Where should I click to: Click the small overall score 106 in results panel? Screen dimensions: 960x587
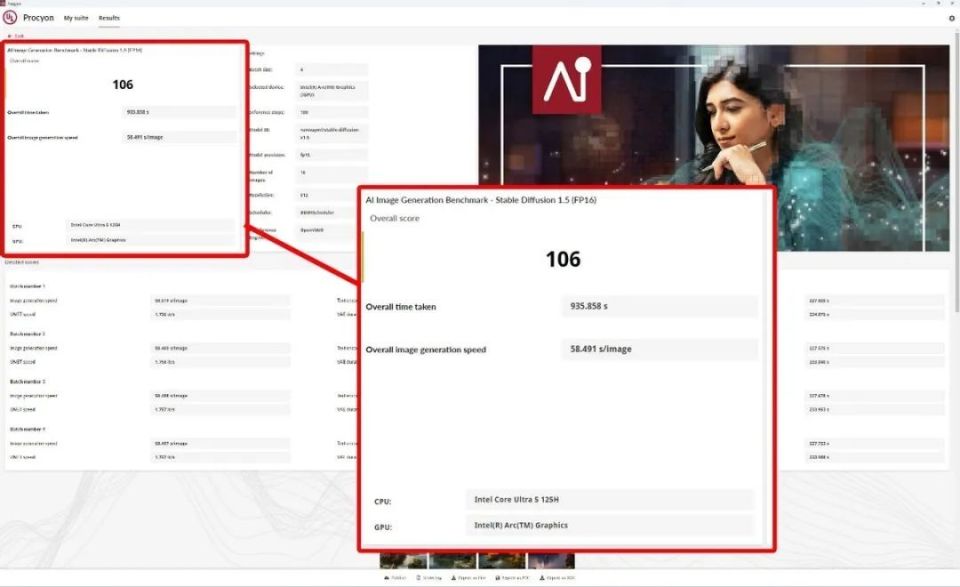122,84
